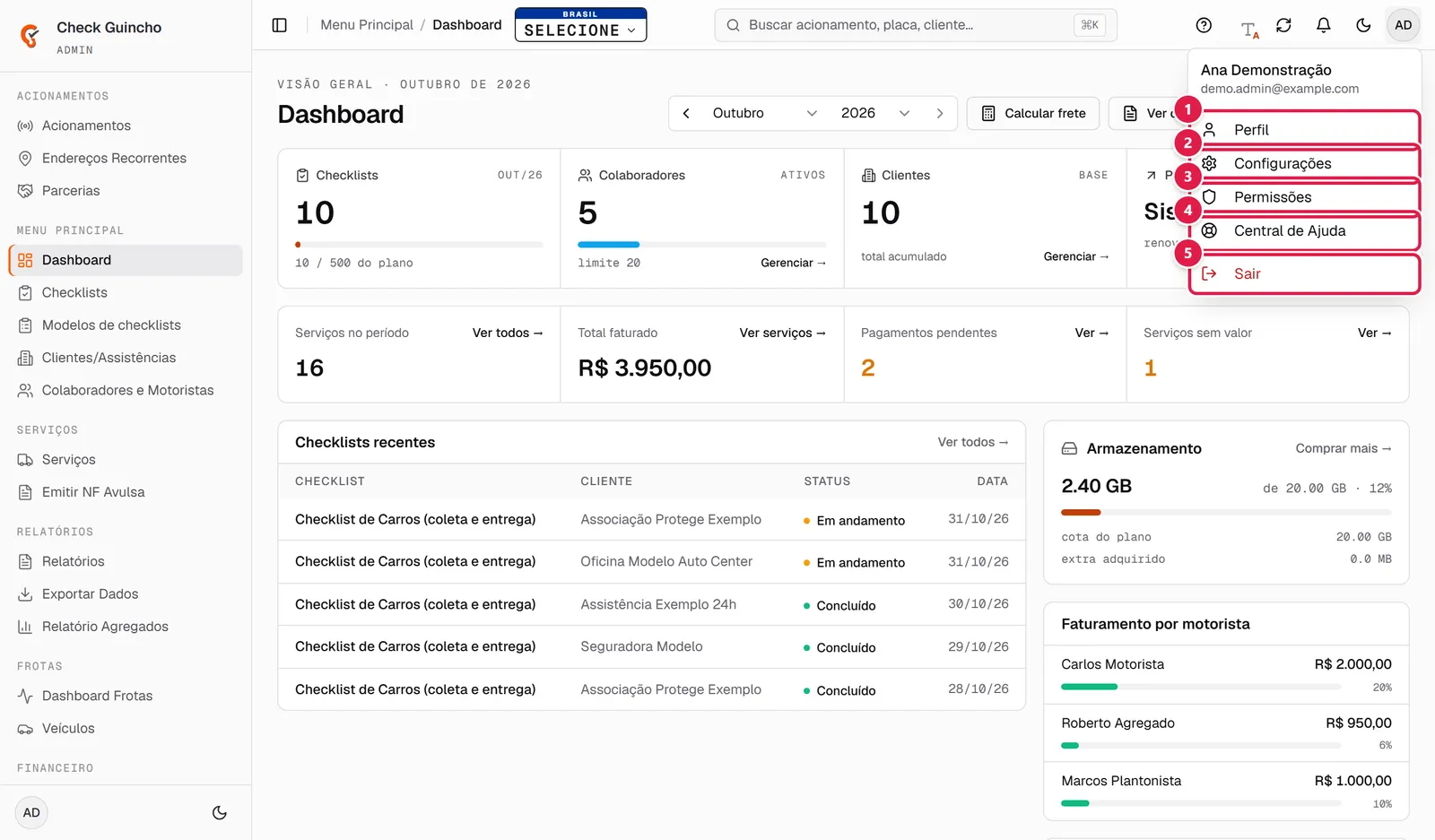Focus the search field Buscar acionamento
This screenshot has width=1435, height=840.
[916, 25]
